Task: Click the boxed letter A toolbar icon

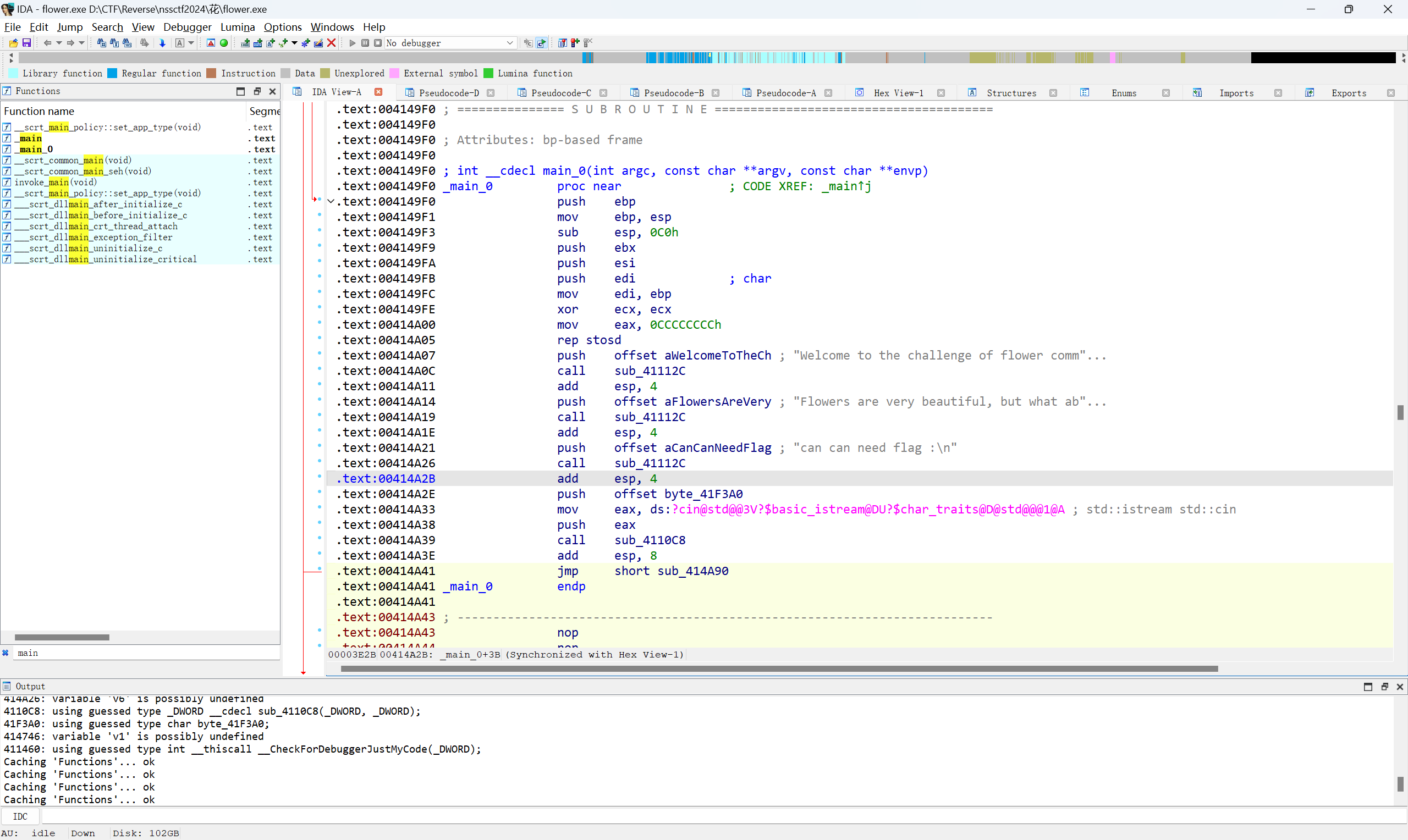Action: [179, 43]
